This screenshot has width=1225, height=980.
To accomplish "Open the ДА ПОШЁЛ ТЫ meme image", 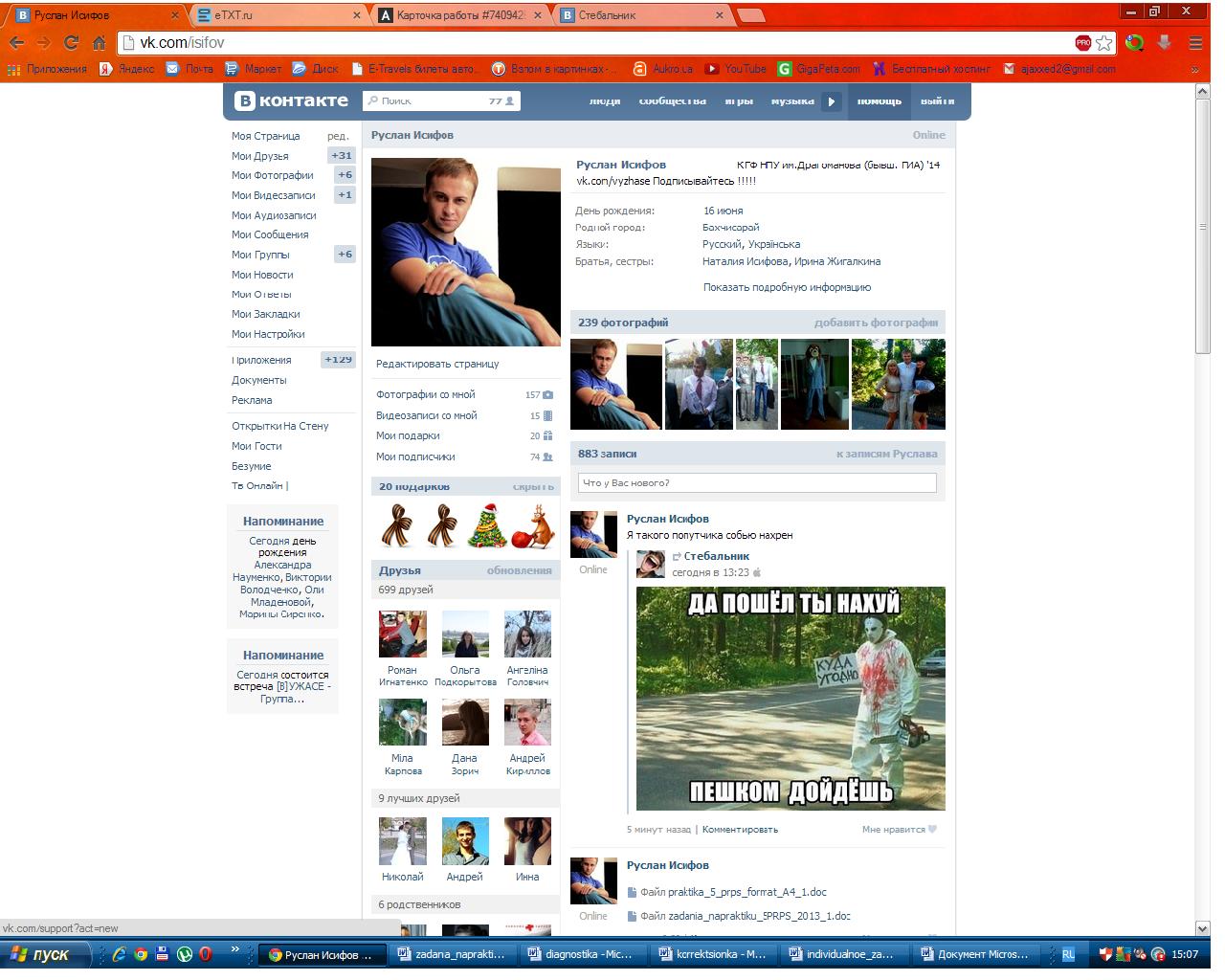I will click(791, 699).
